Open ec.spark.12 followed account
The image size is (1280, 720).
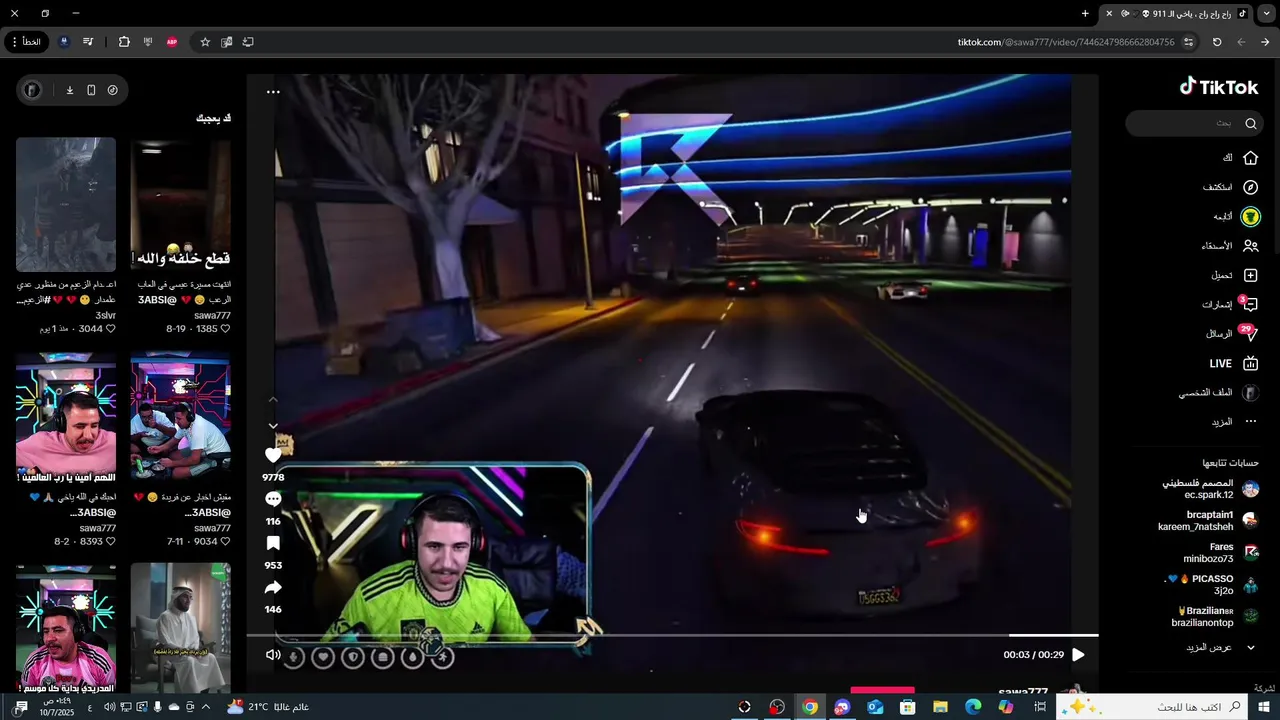click(1208, 489)
